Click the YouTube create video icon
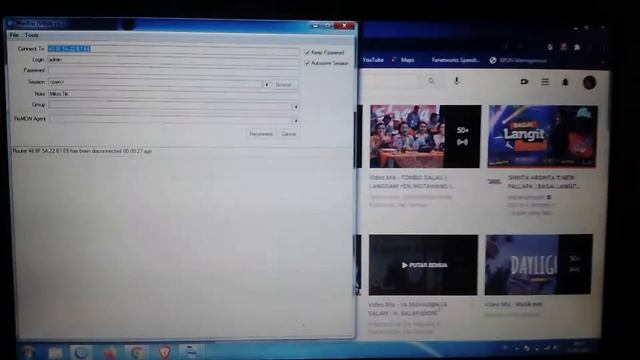This screenshot has height=360, width=640. click(524, 82)
